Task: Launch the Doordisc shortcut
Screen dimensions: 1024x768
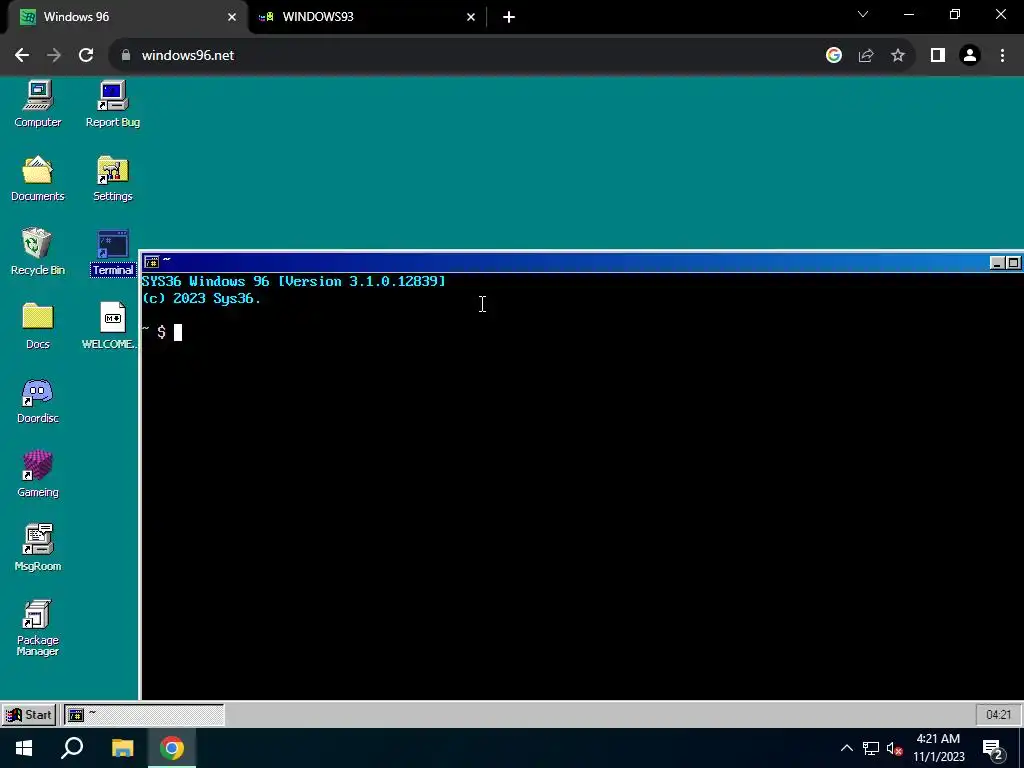Action: 38,400
